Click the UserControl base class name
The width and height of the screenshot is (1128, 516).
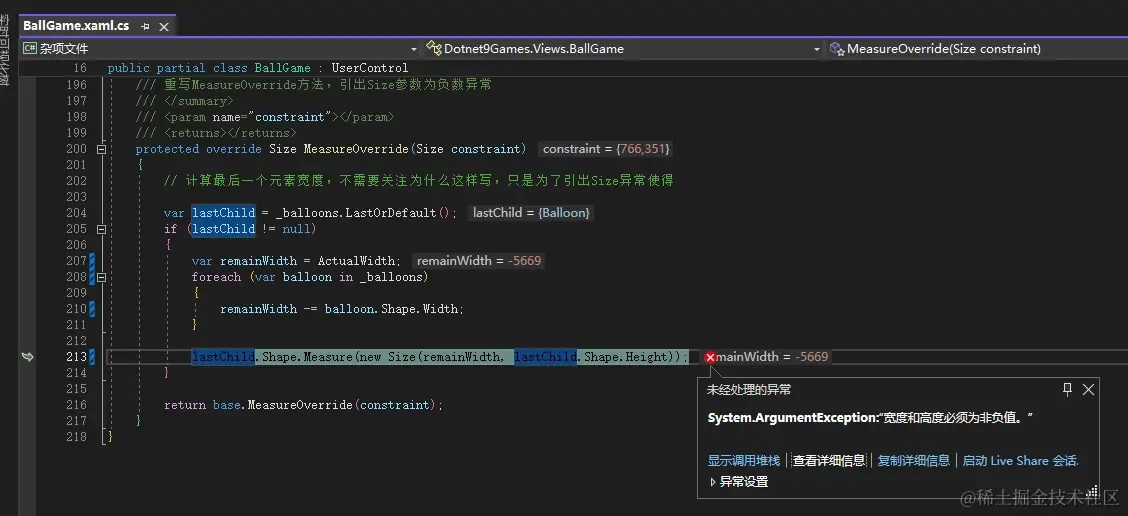pyautogui.click(x=370, y=68)
